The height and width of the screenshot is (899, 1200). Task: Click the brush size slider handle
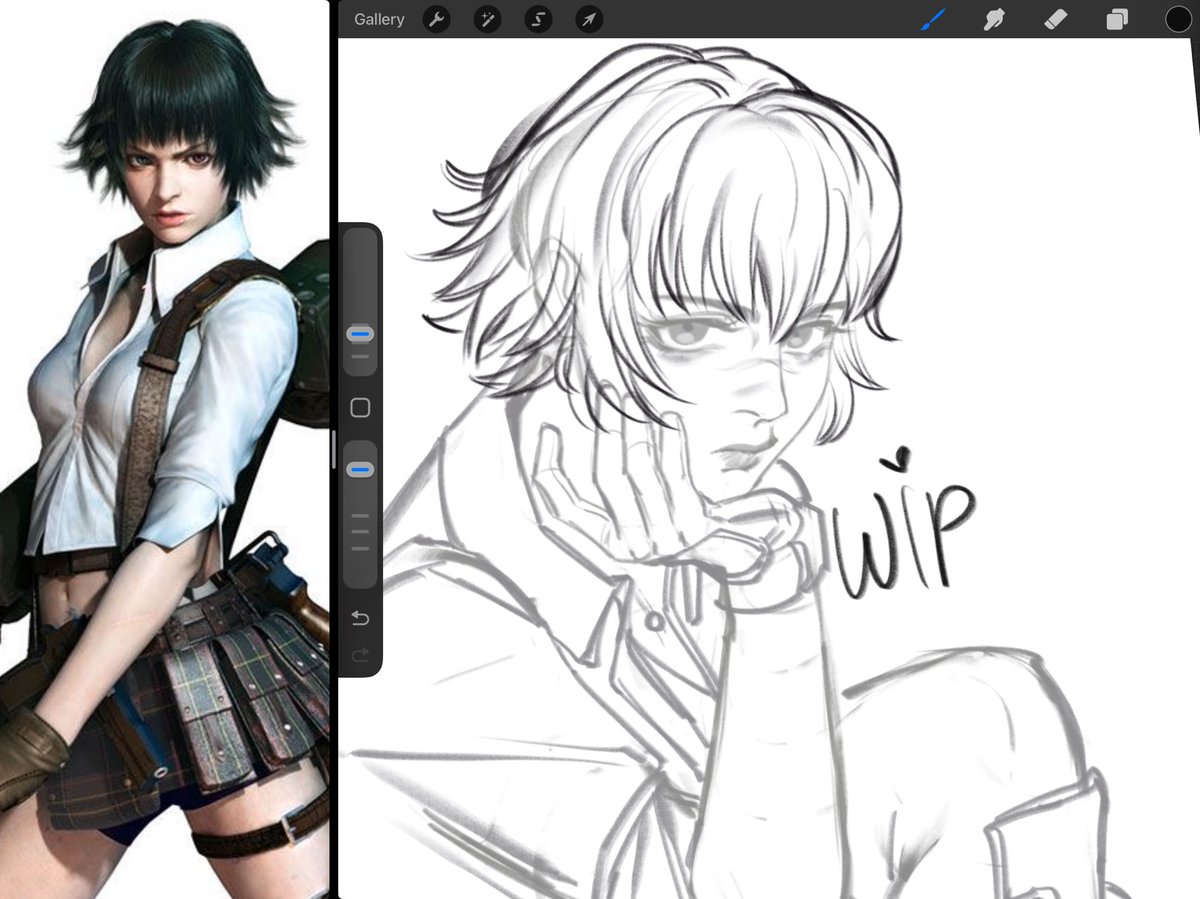click(360, 334)
